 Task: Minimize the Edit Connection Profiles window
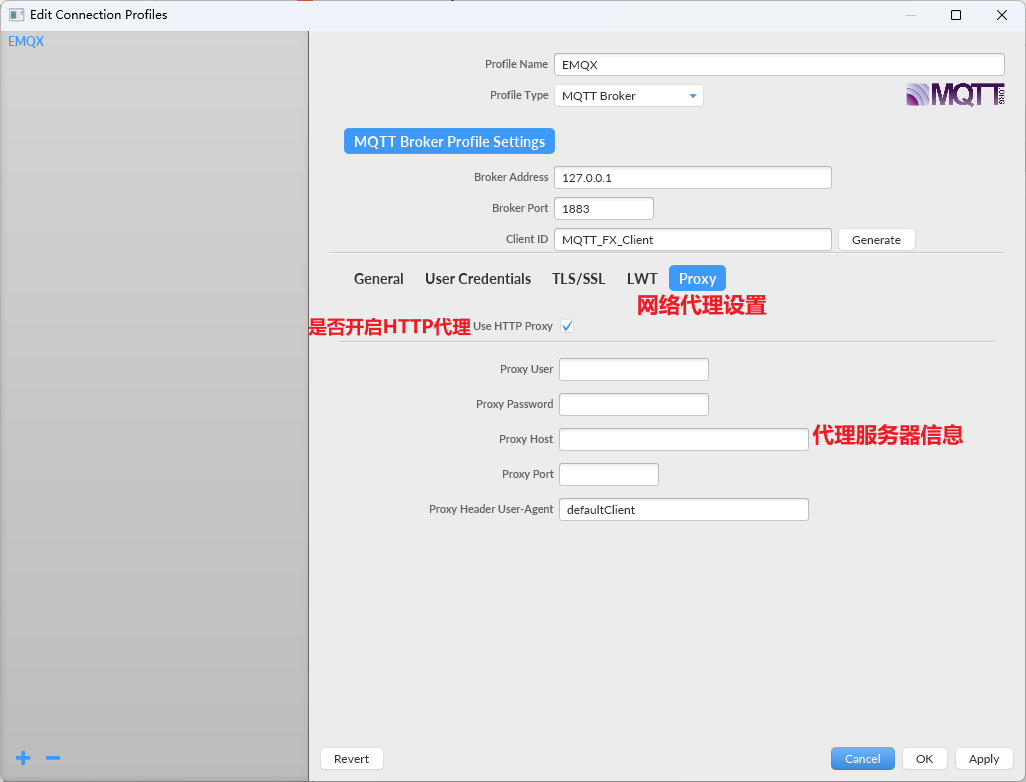tap(911, 14)
